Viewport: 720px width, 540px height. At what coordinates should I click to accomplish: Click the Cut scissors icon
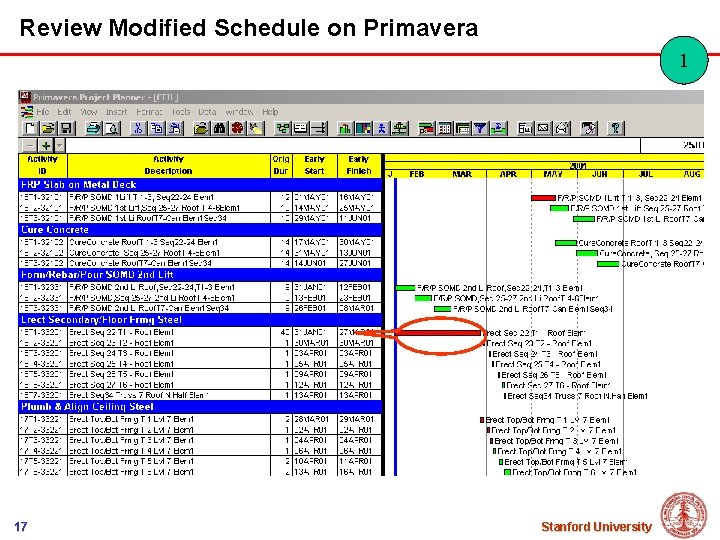tap(137, 128)
